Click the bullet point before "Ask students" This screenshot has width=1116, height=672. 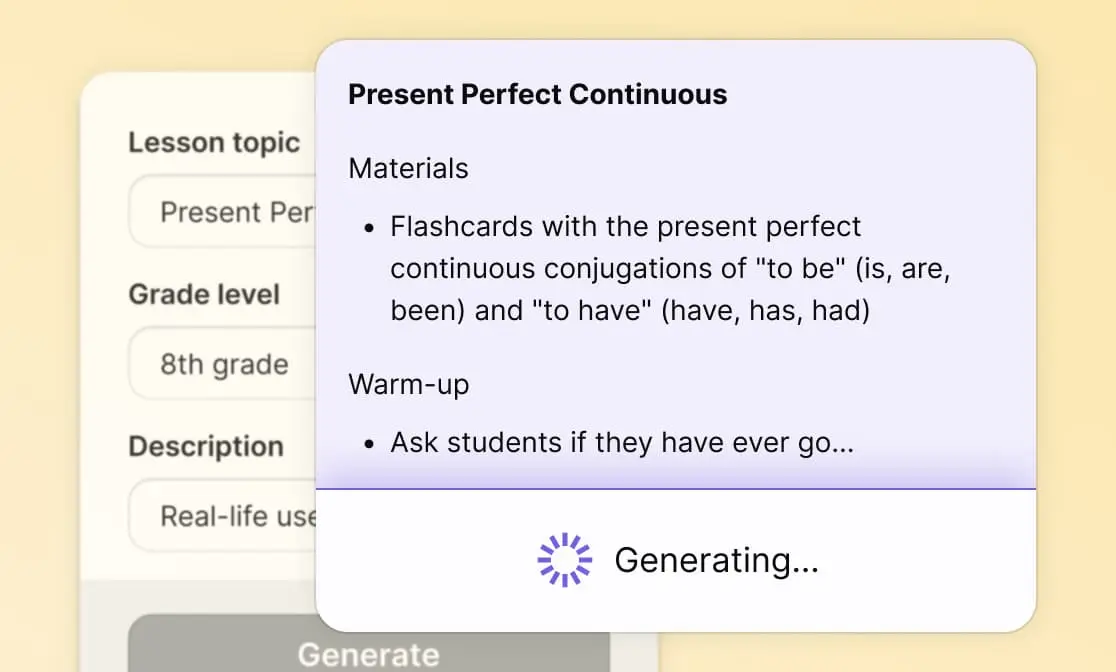369,444
